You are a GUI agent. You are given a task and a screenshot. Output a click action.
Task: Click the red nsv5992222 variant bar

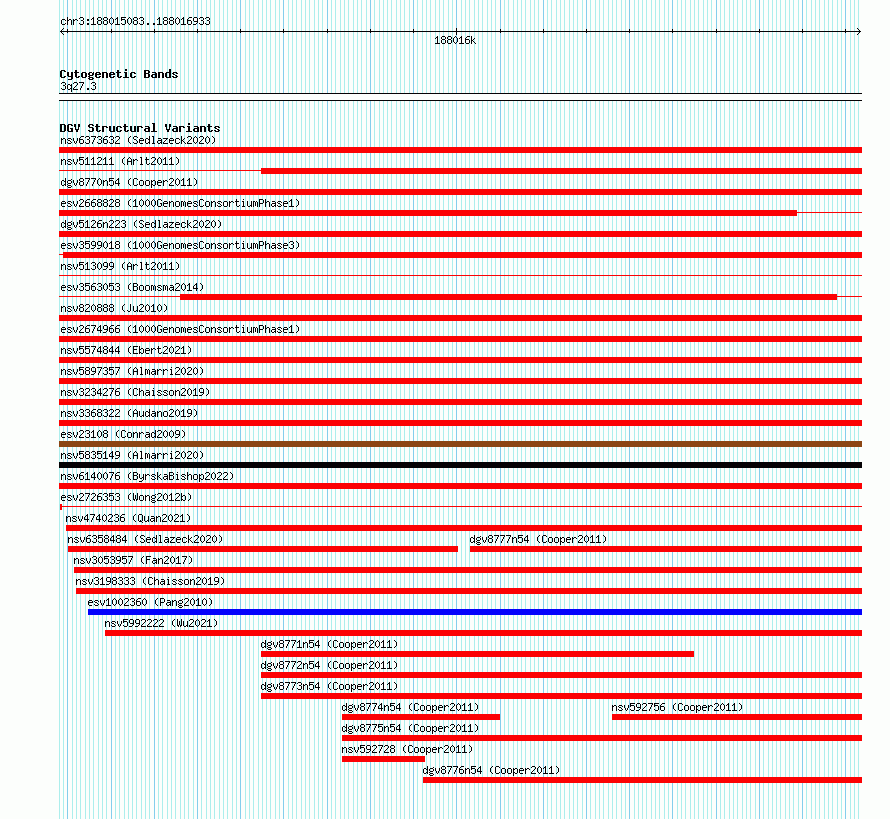(484, 633)
